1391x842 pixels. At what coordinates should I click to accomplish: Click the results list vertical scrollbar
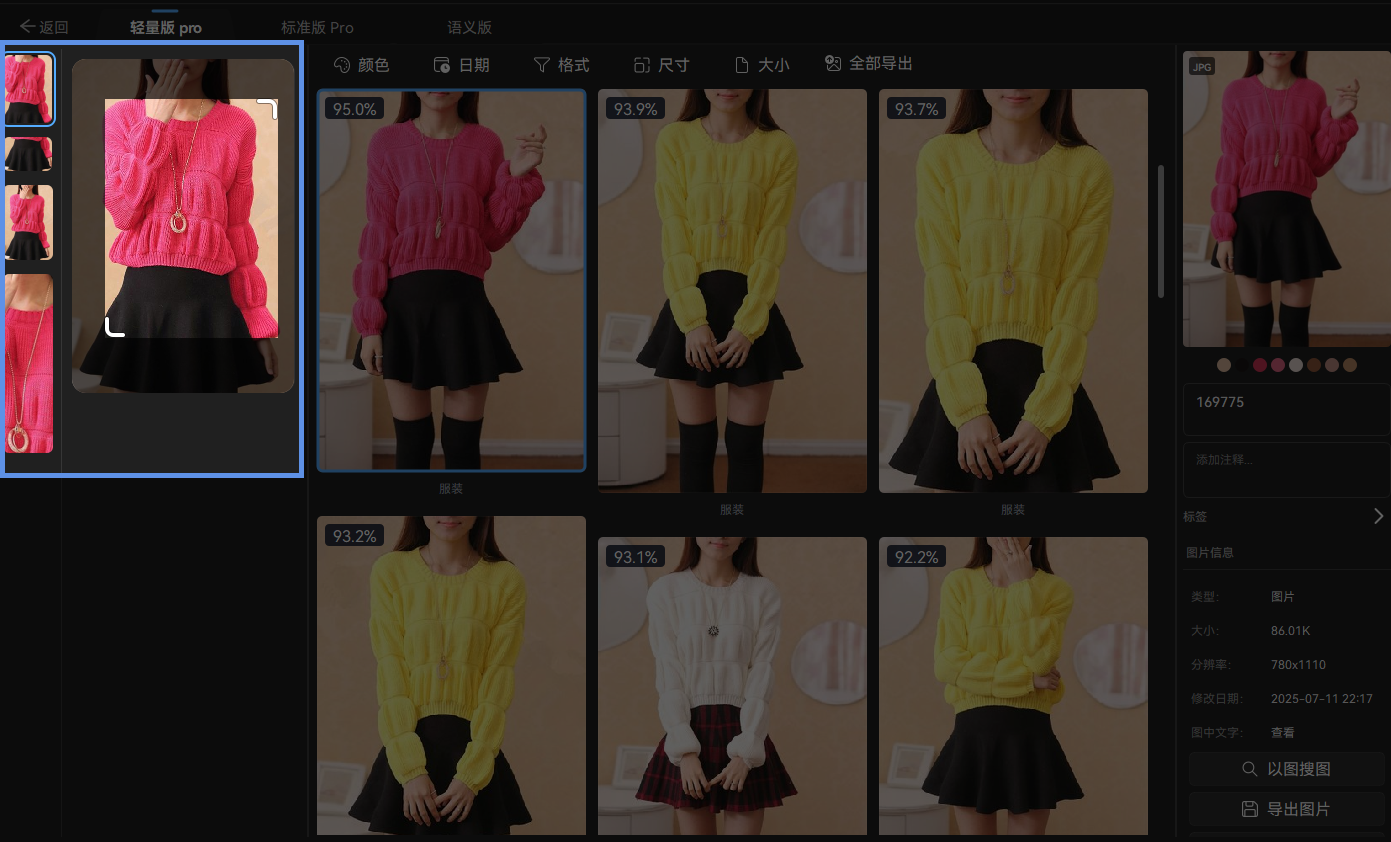point(1160,231)
